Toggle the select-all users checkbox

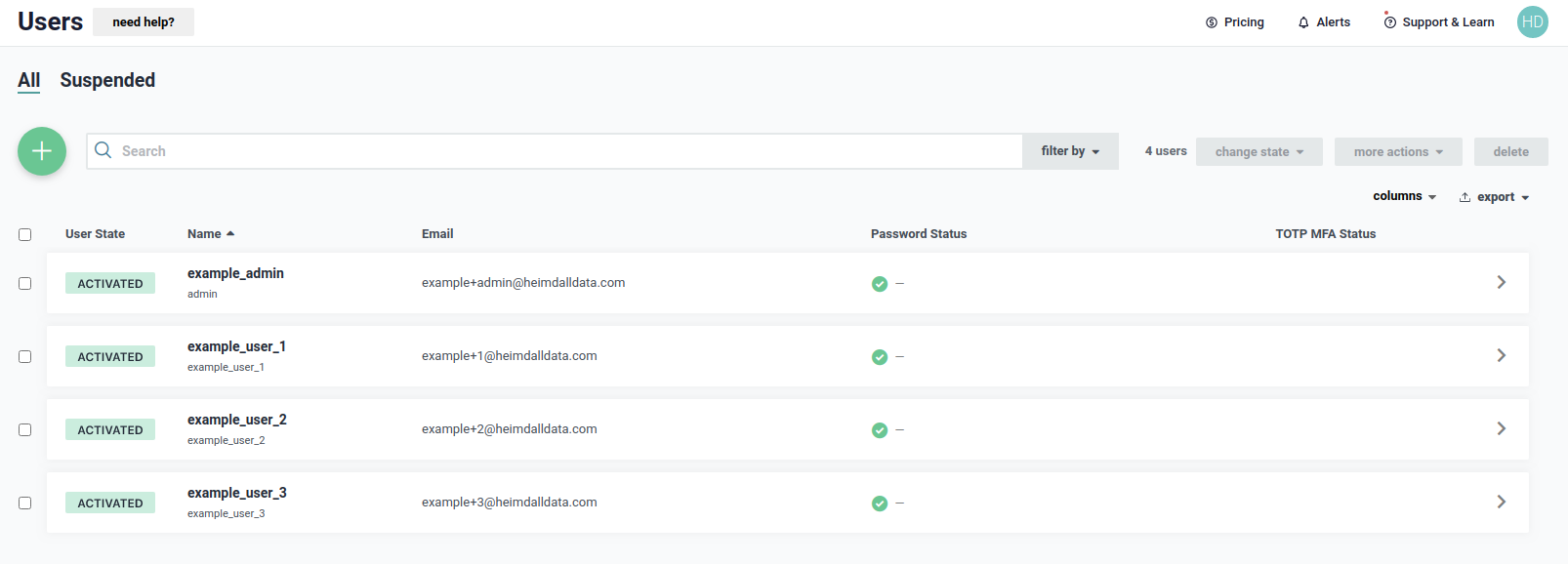coord(25,234)
